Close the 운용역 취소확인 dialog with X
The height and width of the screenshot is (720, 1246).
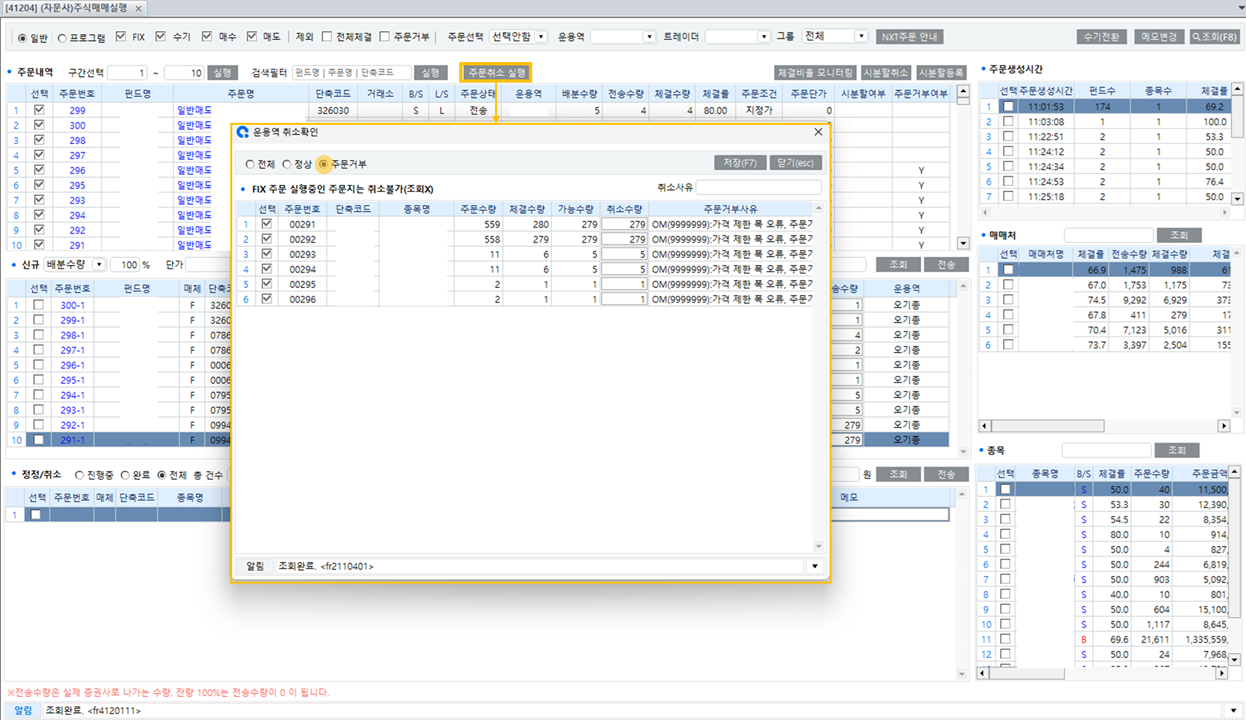pyautogui.click(x=818, y=132)
